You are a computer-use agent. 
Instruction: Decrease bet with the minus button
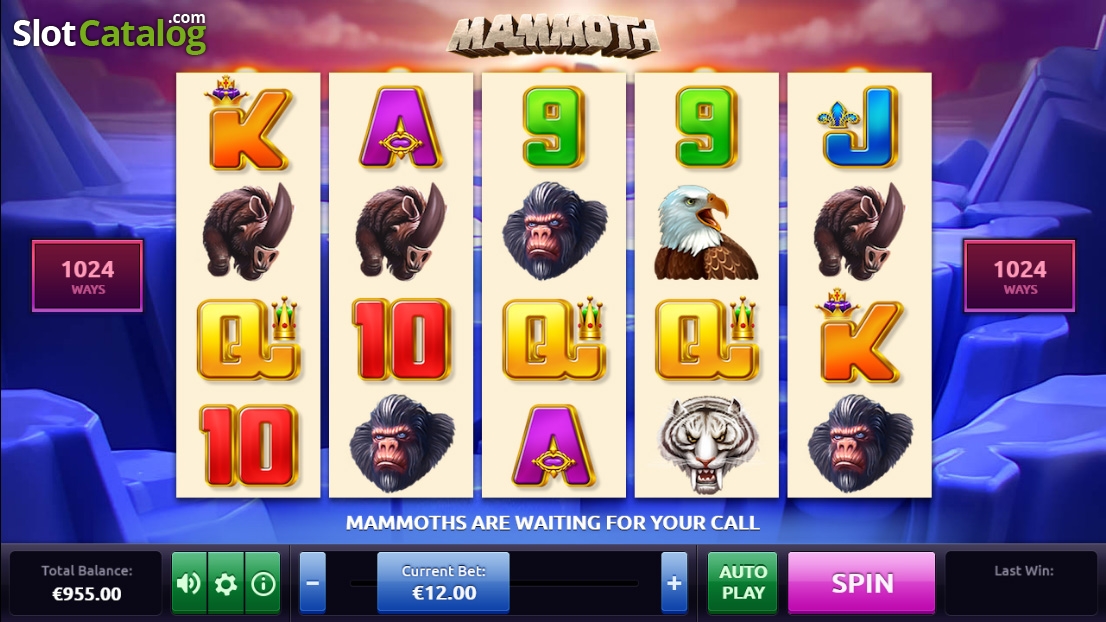tap(312, 583)
